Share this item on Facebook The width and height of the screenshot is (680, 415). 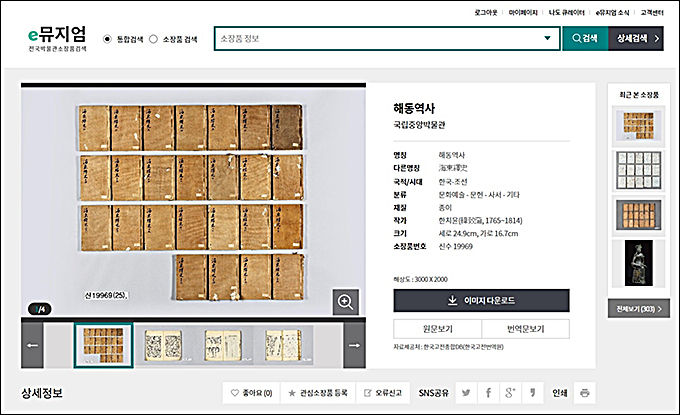(488, 392)
